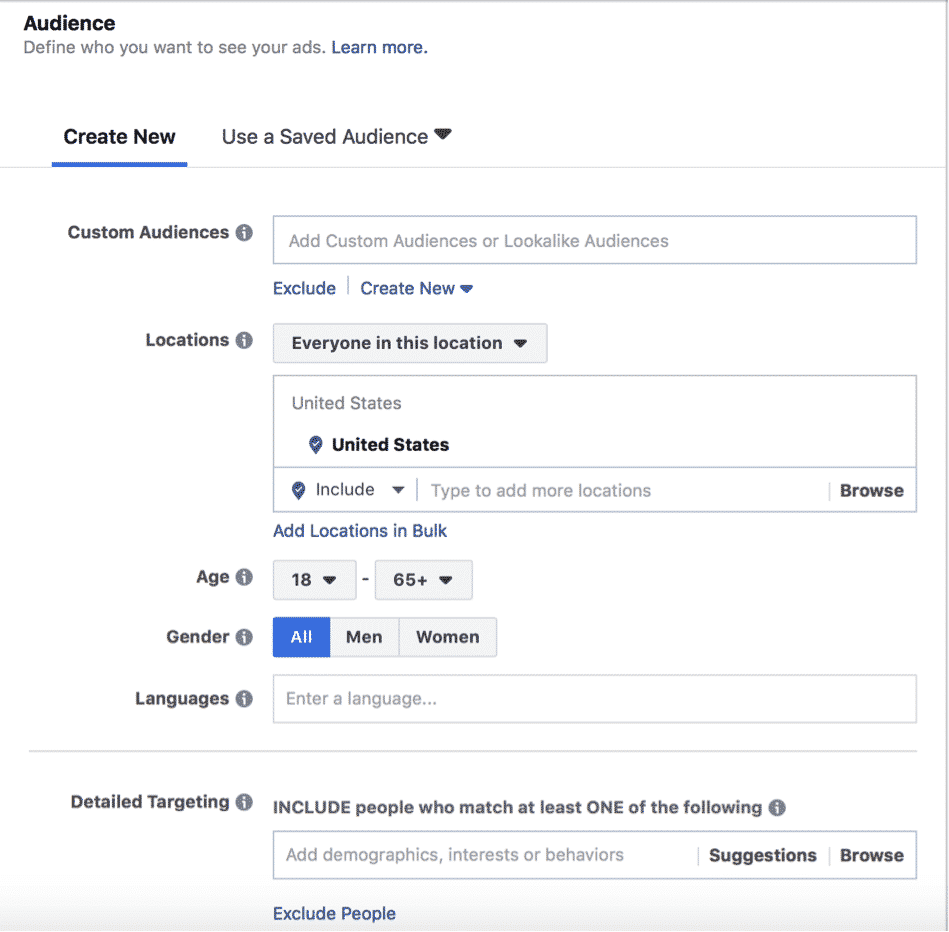Screen dimensions: 949x932
Task: Open the Include locations dropdown
Action: (348, 490)
